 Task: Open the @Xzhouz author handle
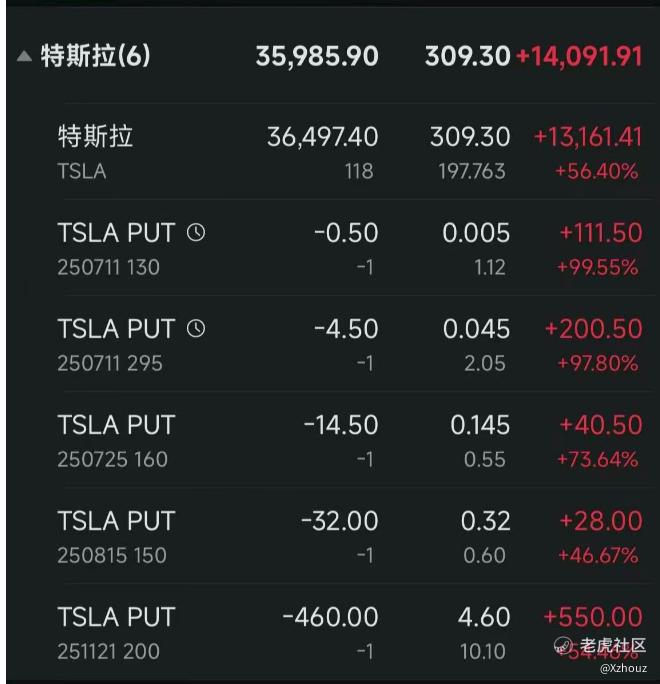click(x=623, y=668)
